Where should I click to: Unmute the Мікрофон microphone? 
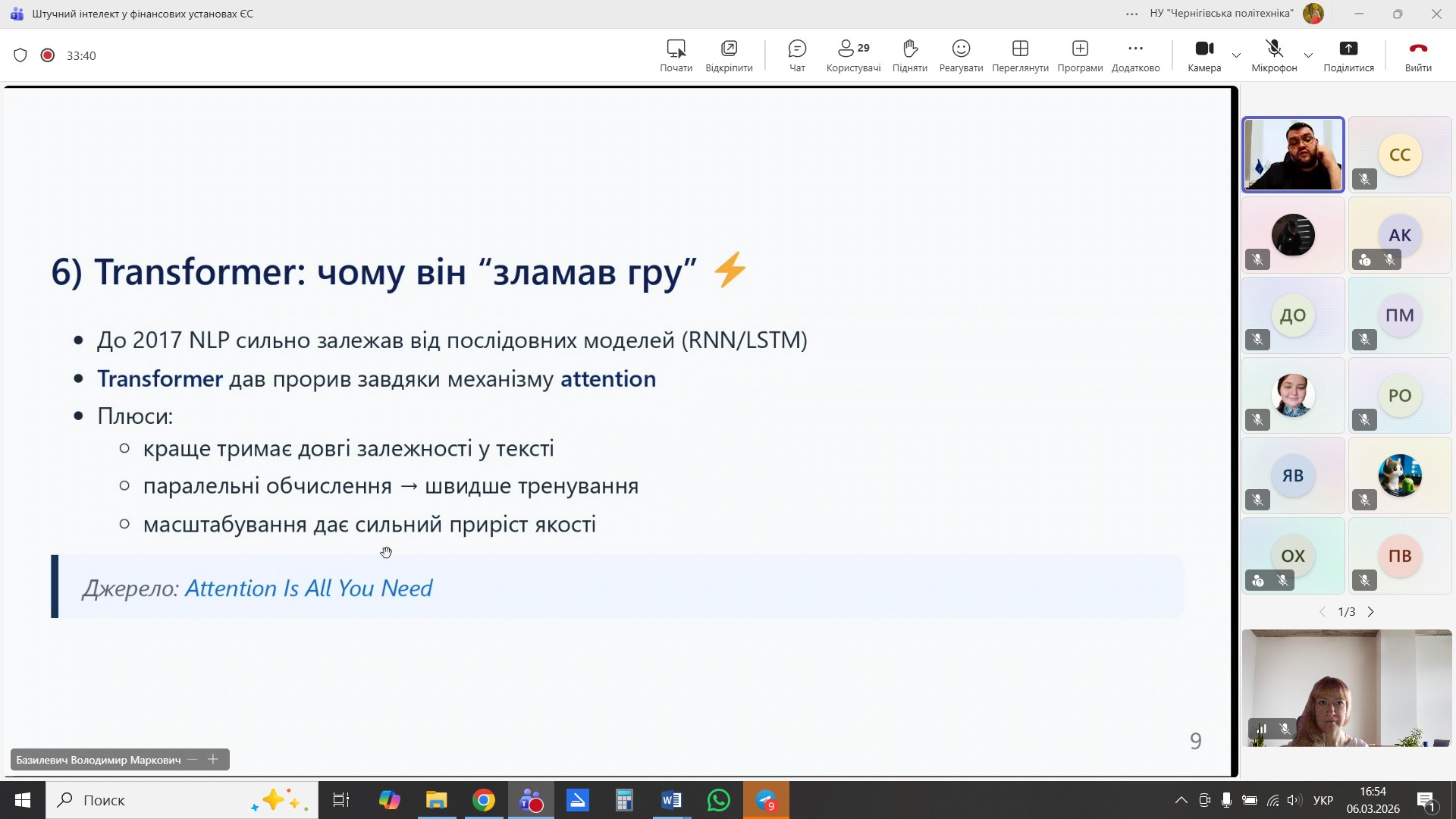pyautogui.click(x=1274, y=55)
